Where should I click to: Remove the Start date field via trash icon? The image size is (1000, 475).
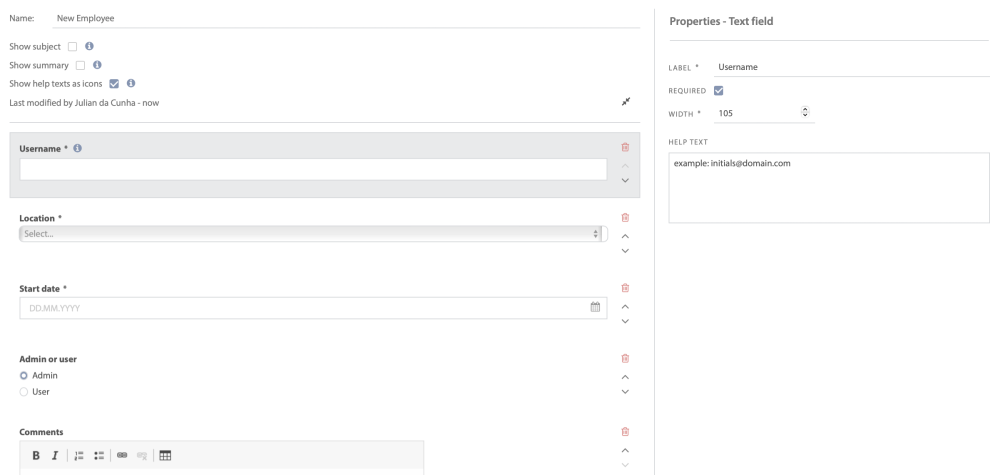626,288
